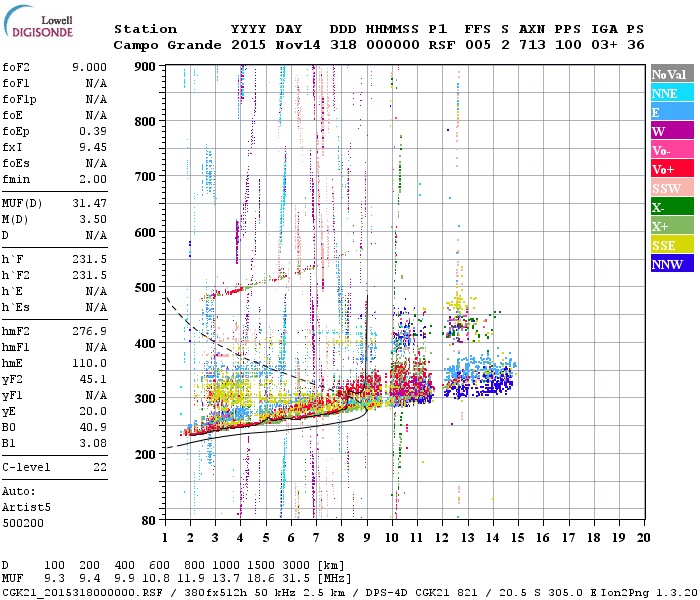Click the foEp value 0.39

[x=93, y=131]
